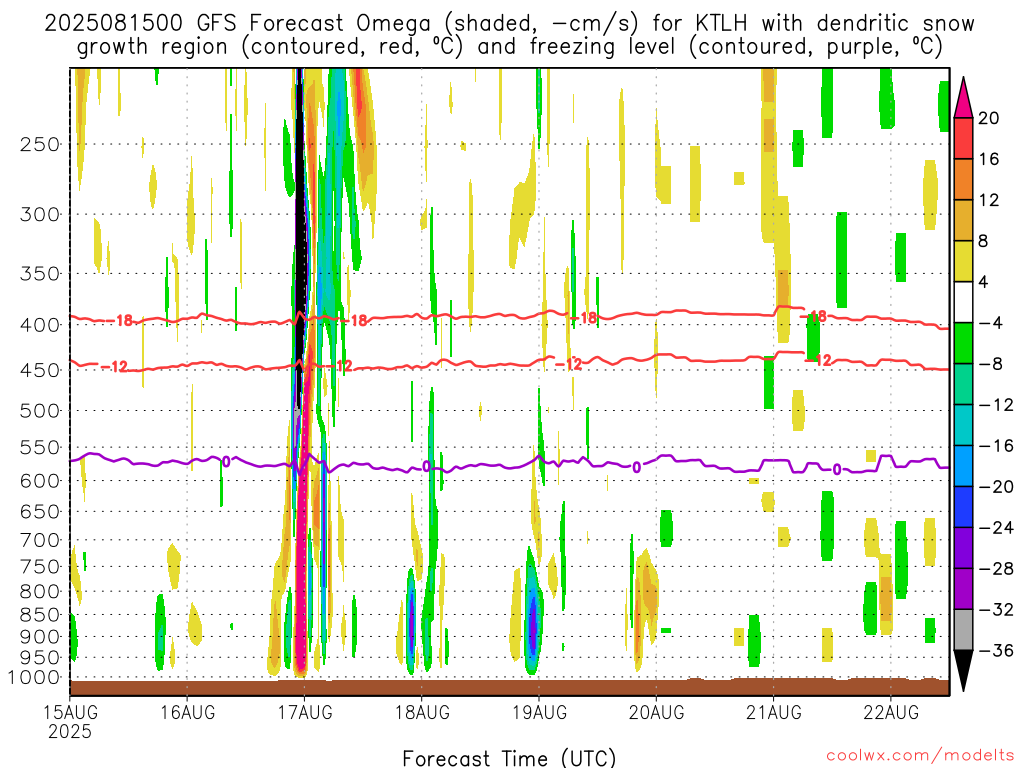Select the colorbar value -4
This screenshot has height=768, width=1024.
(x=990, y=323)
